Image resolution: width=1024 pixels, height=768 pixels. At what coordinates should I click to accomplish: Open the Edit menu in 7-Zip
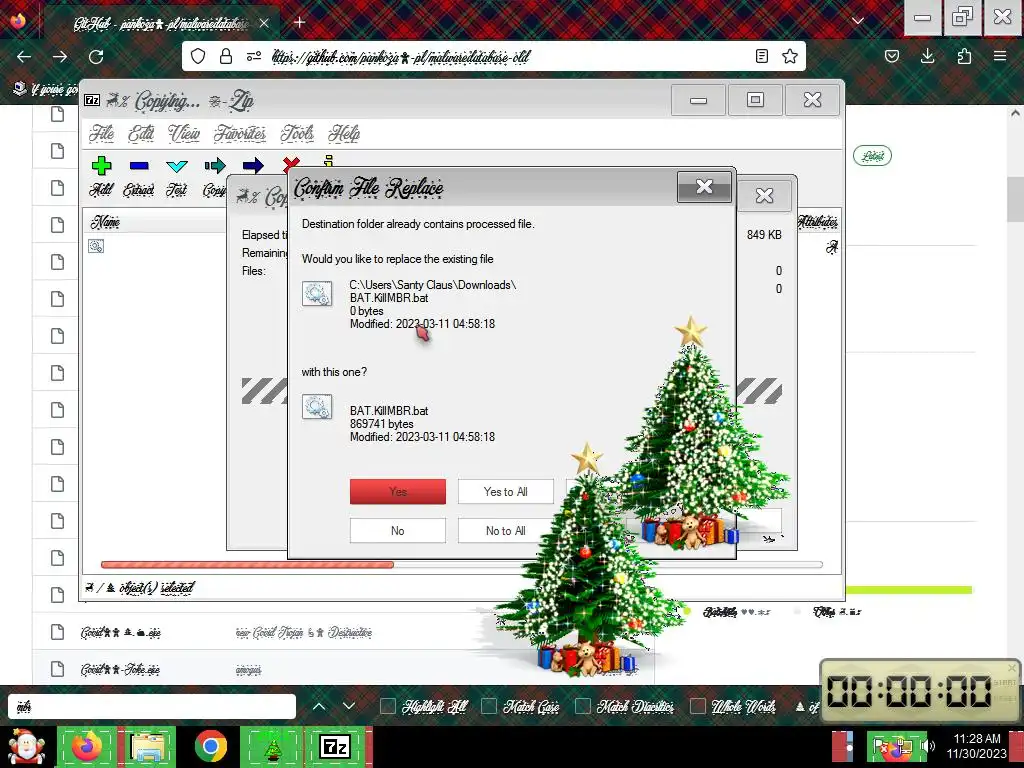pos(141,133)
